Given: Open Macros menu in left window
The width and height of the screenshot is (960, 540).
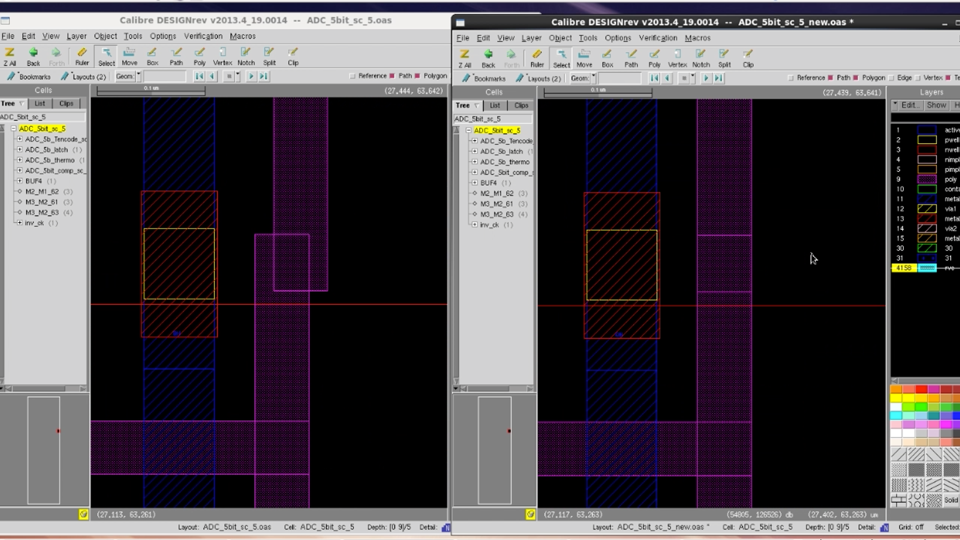Looking at the screenshot, I should pos(242,36).
